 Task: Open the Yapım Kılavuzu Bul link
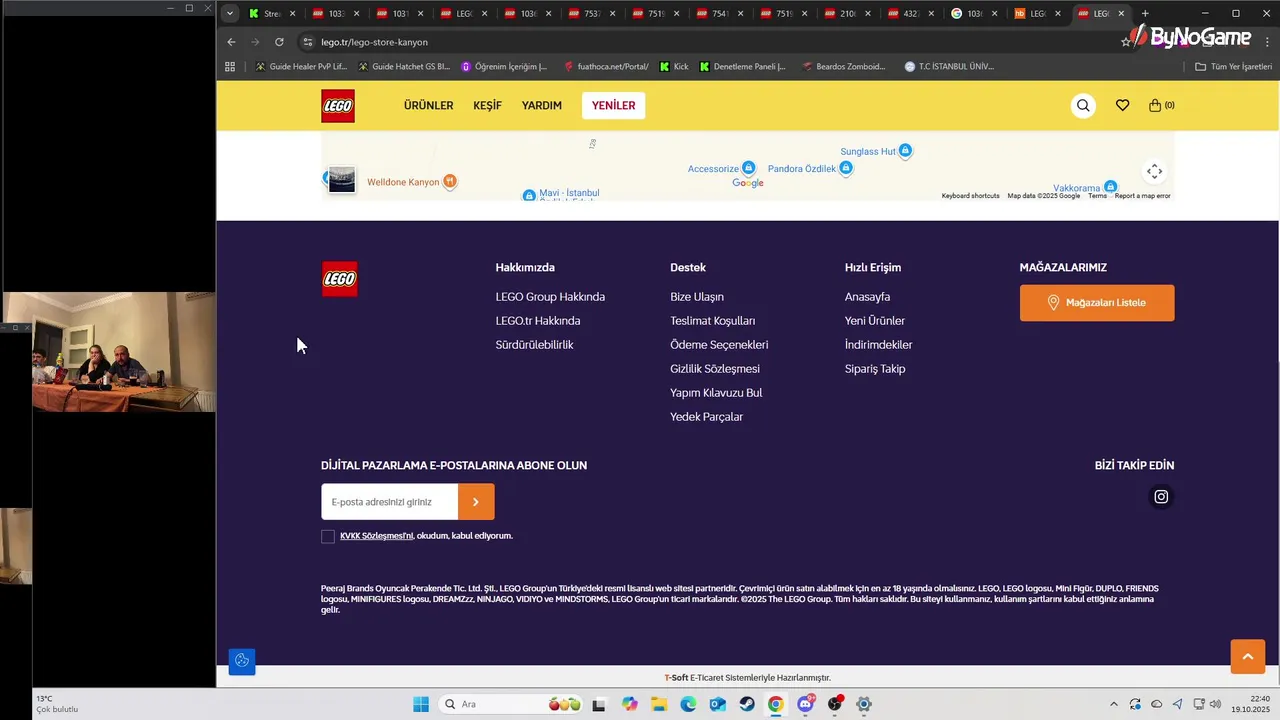click(716, 393)
